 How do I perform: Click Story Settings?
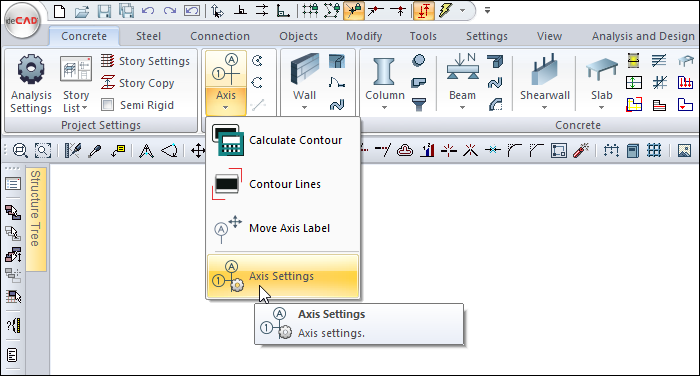[146, 61]
